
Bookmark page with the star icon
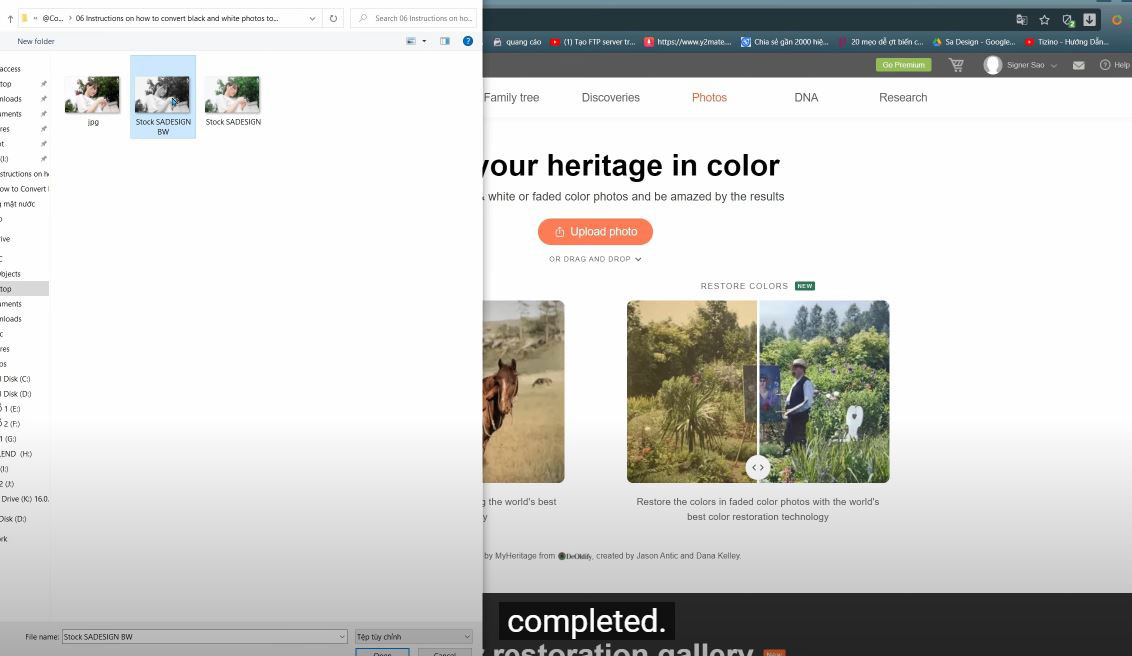(1044, 20)
